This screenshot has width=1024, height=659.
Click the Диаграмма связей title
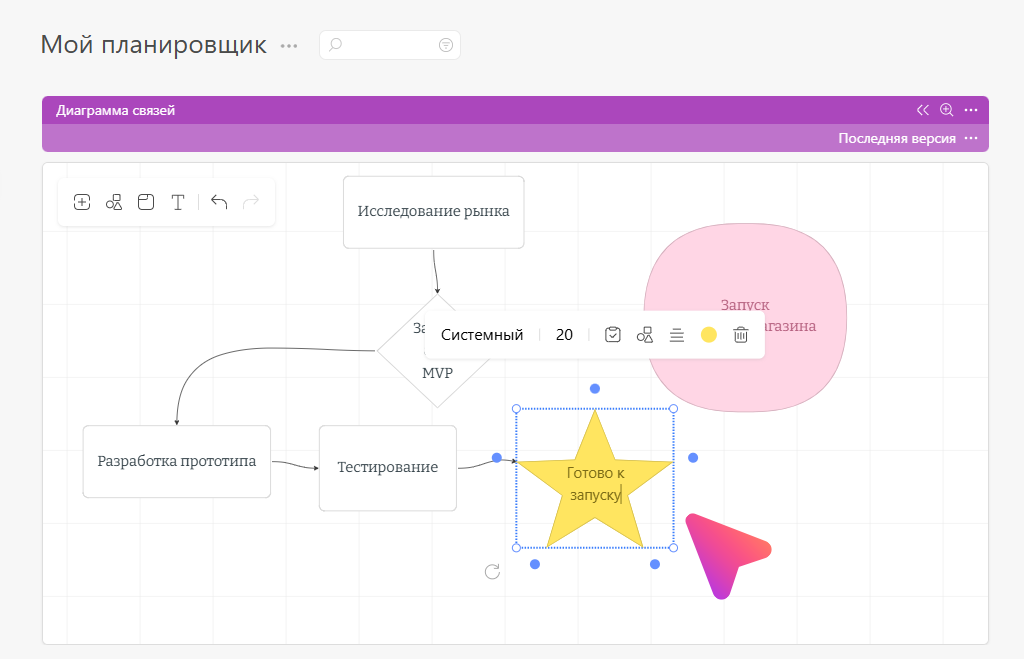tap(116, 110)
